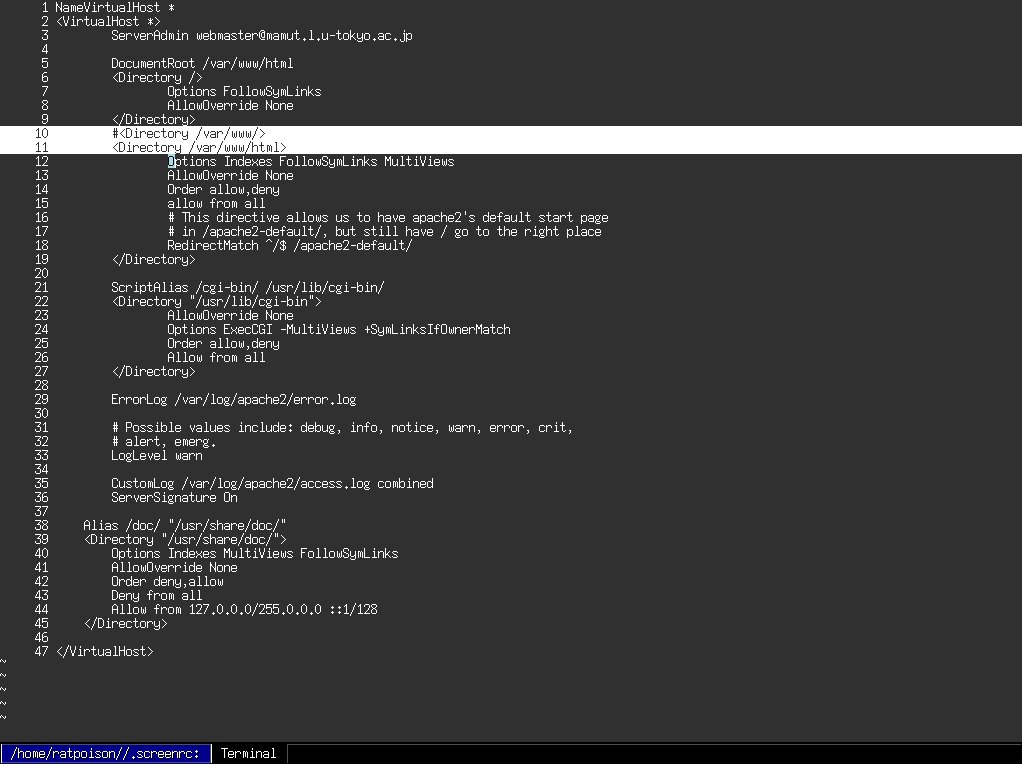1022x764 pixels.
Task: Place cursor on Options ExecCGI -MultiViews line
Action: point(338,329)
